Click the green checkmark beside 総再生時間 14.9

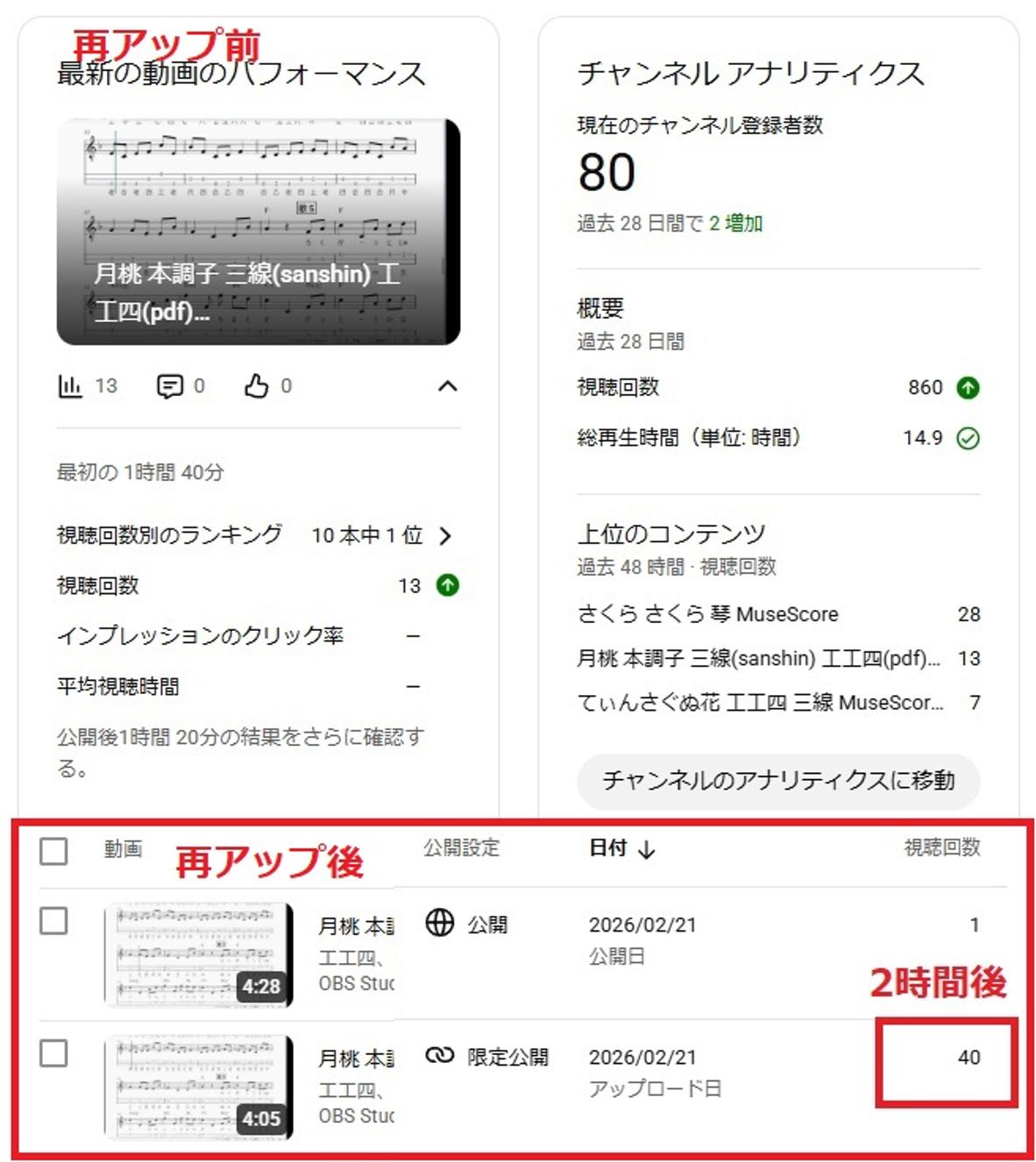point(966,438)
